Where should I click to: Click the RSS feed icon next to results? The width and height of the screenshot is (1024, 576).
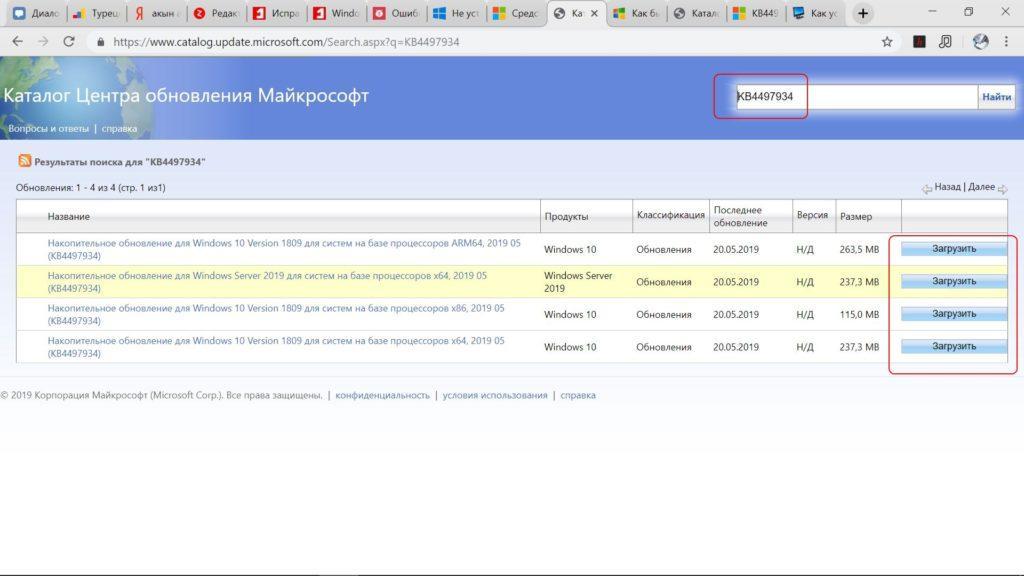(x=25, y=161)
